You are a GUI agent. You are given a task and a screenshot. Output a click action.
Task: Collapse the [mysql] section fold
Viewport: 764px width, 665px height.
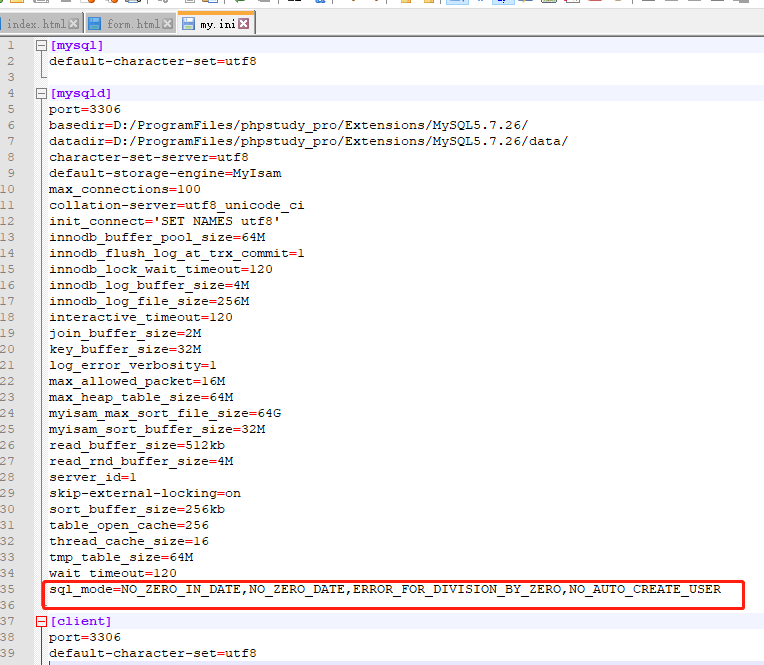point(41,46)
